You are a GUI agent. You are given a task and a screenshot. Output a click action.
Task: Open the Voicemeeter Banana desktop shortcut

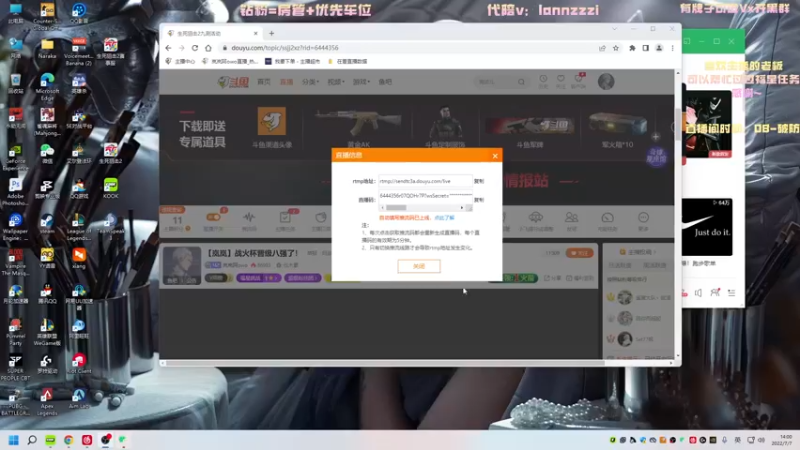point(79,52)
